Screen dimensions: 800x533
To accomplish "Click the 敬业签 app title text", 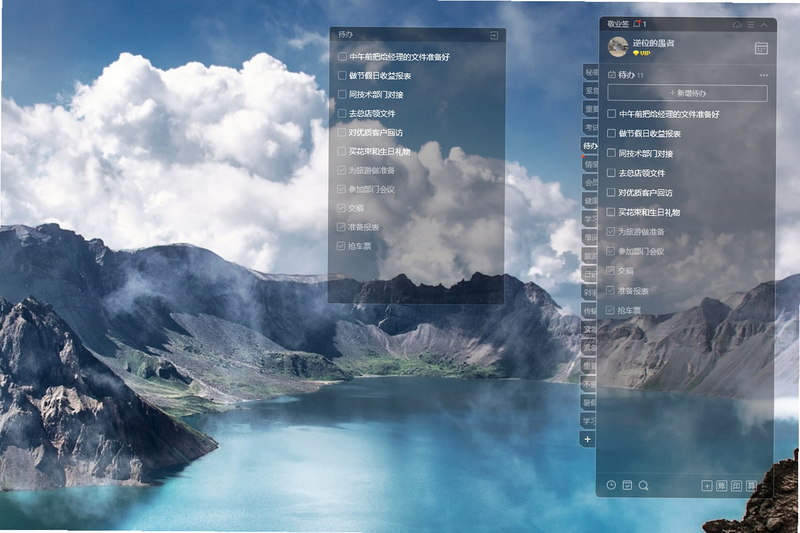I will point(618,24).
